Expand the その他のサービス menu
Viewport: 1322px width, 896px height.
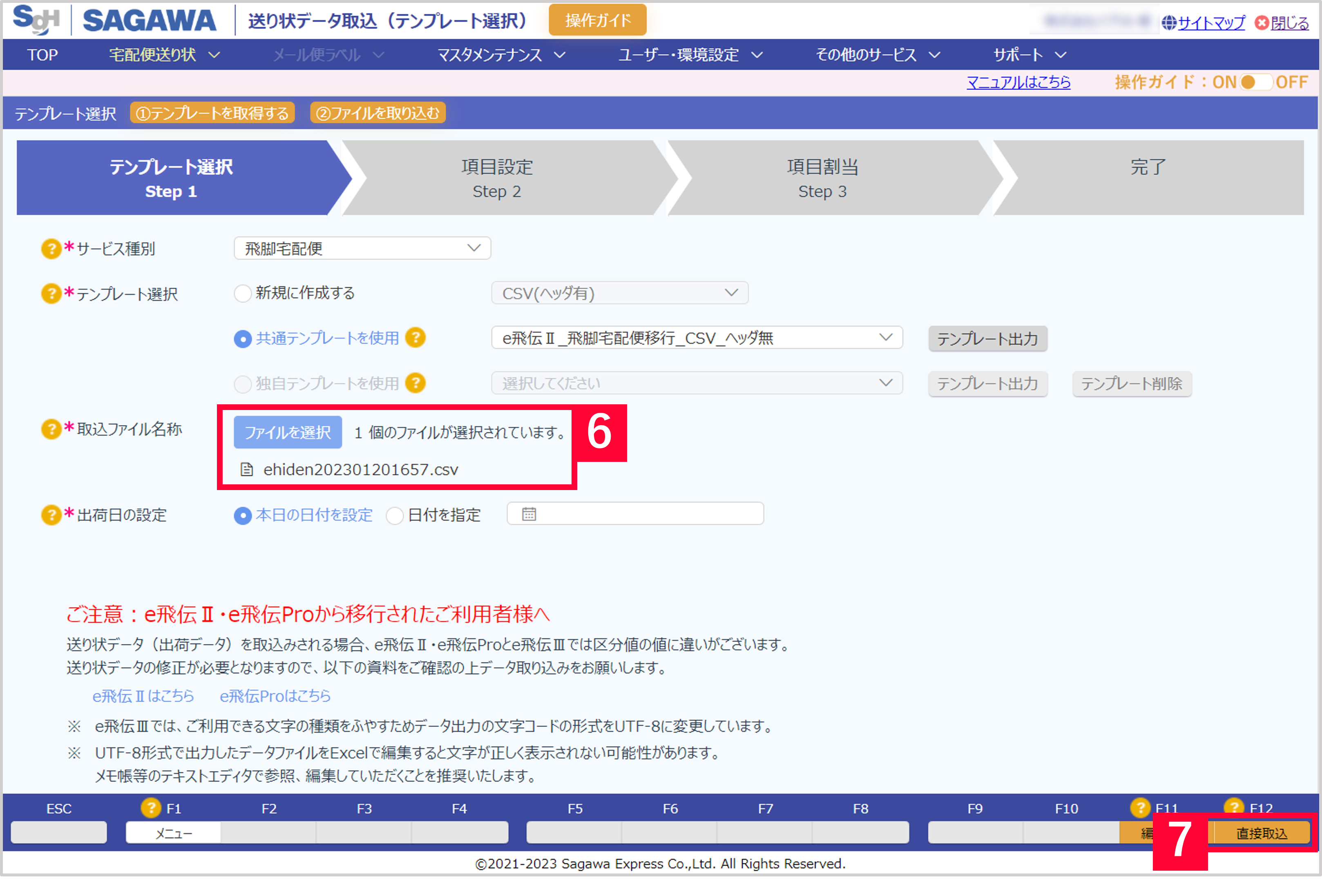click(x=878, y=55)
